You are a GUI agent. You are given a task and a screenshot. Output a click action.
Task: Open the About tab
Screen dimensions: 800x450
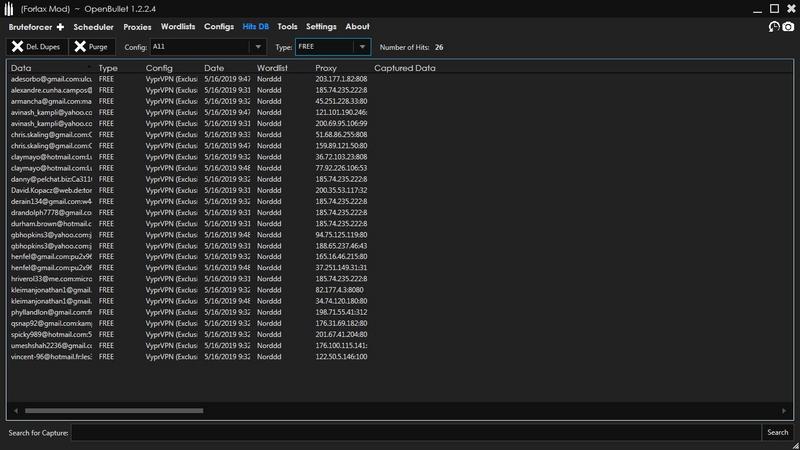tap(357, 27)
